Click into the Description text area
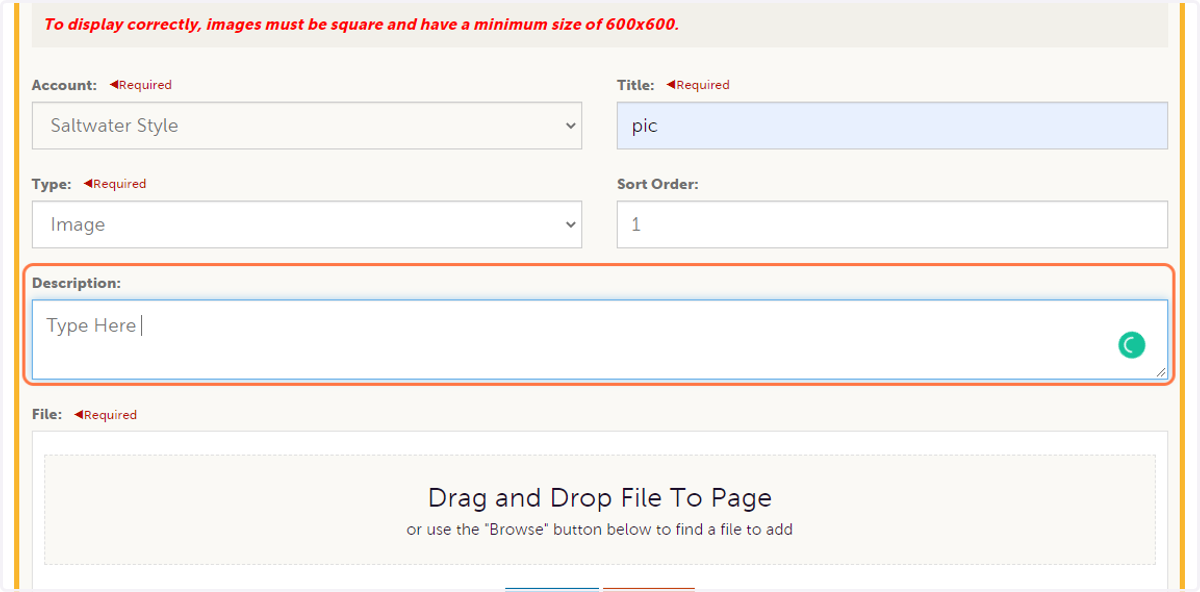Viewport: 1200px width, 592px height. [x=600, y=340]
